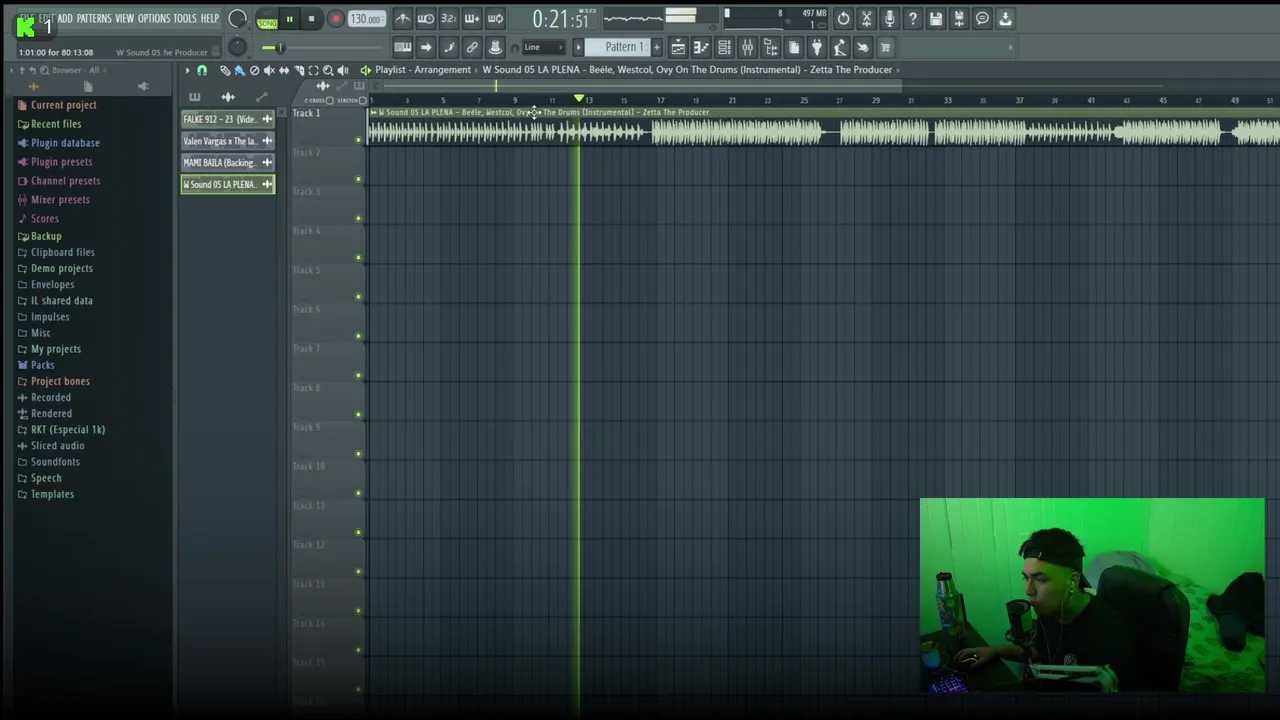Toggle multilink to controllers icon

495,47
